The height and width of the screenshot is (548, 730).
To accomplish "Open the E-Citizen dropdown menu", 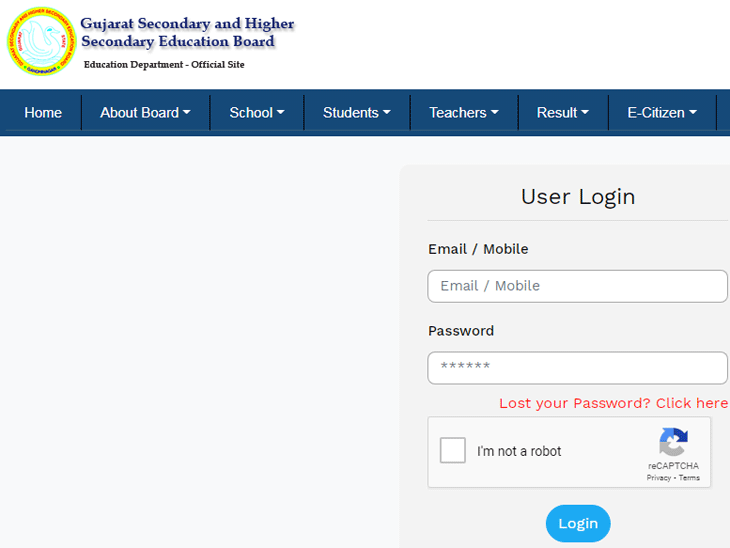I will pyautogui.click(x=662, y=113).
